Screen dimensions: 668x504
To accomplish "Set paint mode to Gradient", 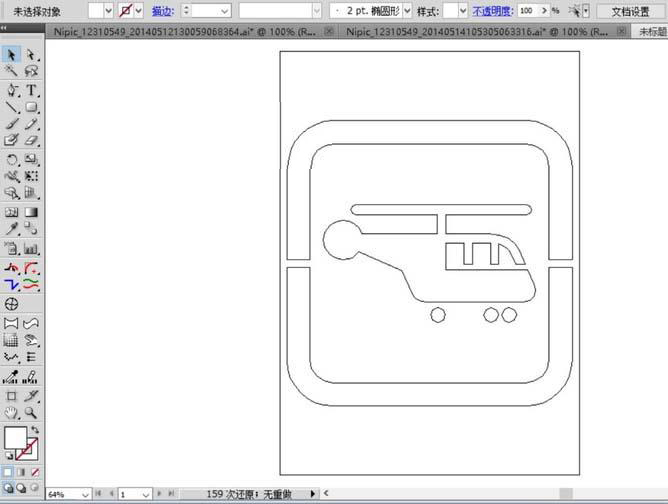I will [21, 472].
